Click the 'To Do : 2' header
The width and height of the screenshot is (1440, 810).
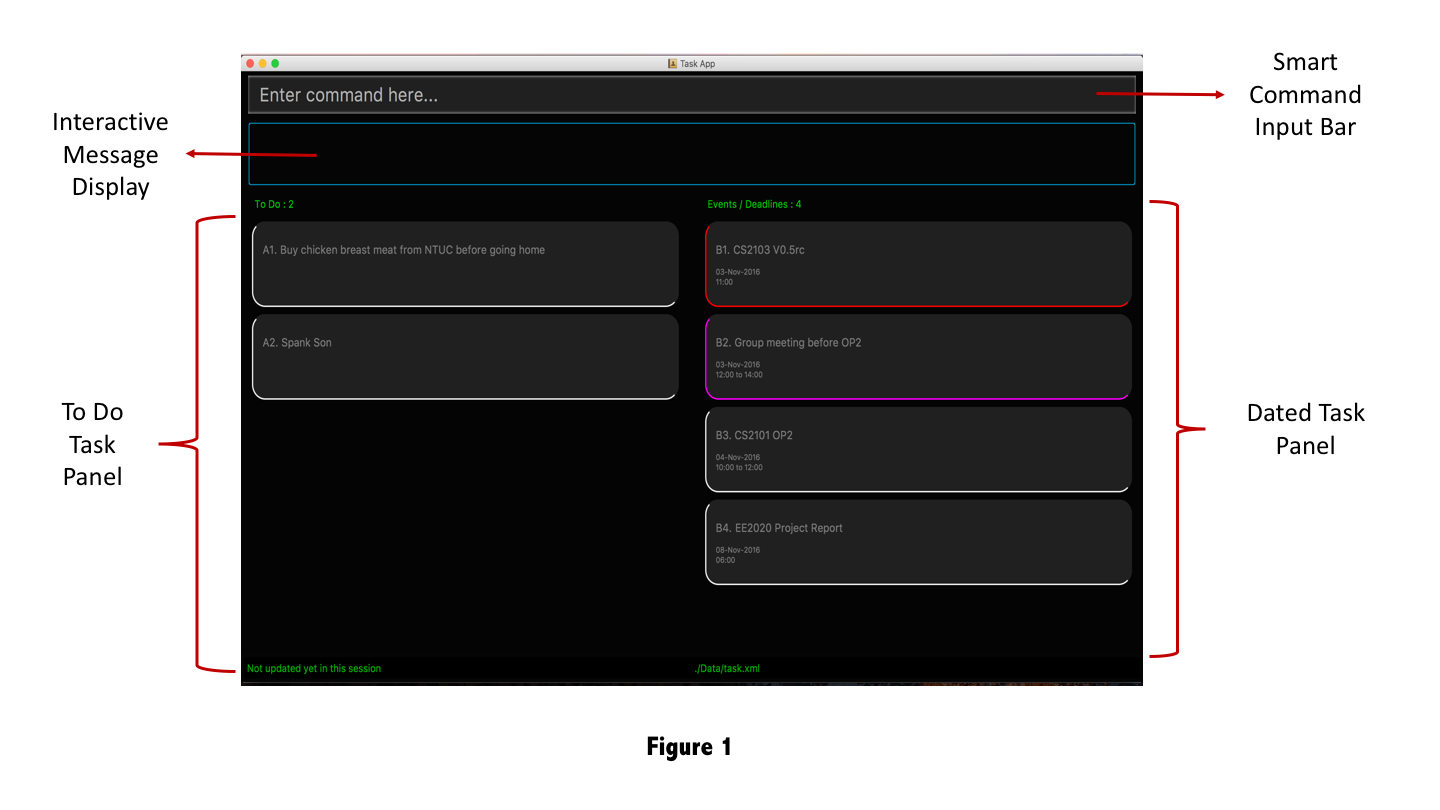pos(274,204)
